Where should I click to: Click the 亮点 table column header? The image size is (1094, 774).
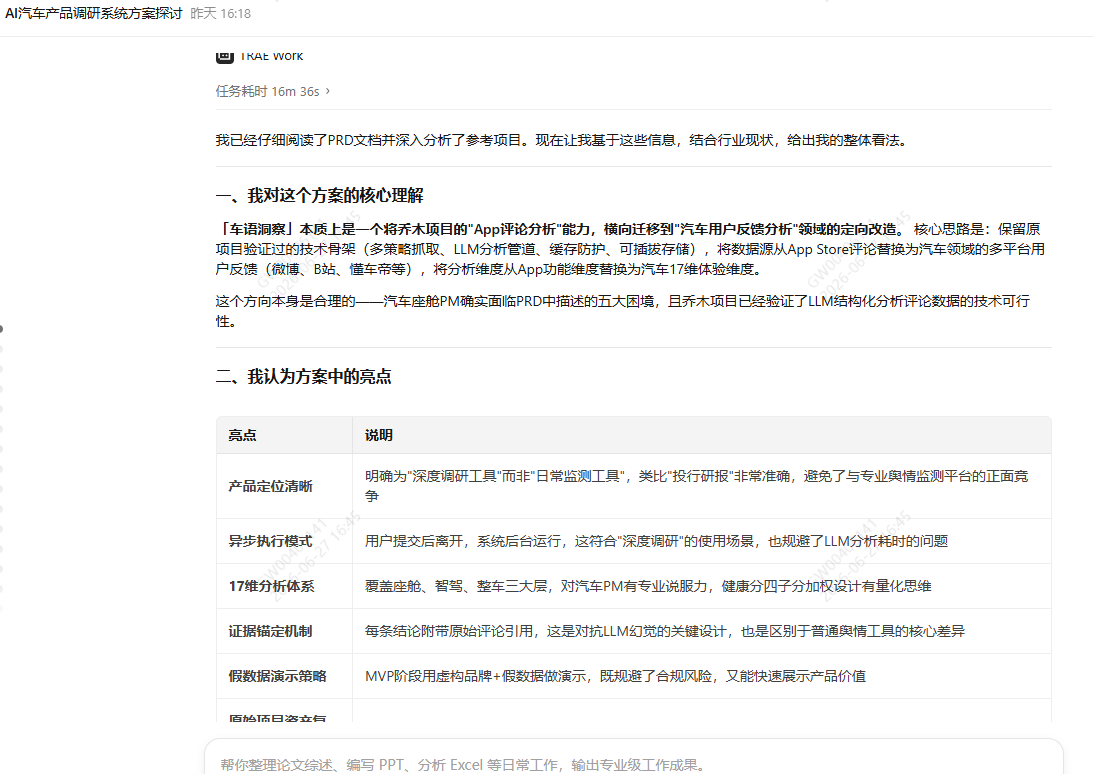coord(285,435)
